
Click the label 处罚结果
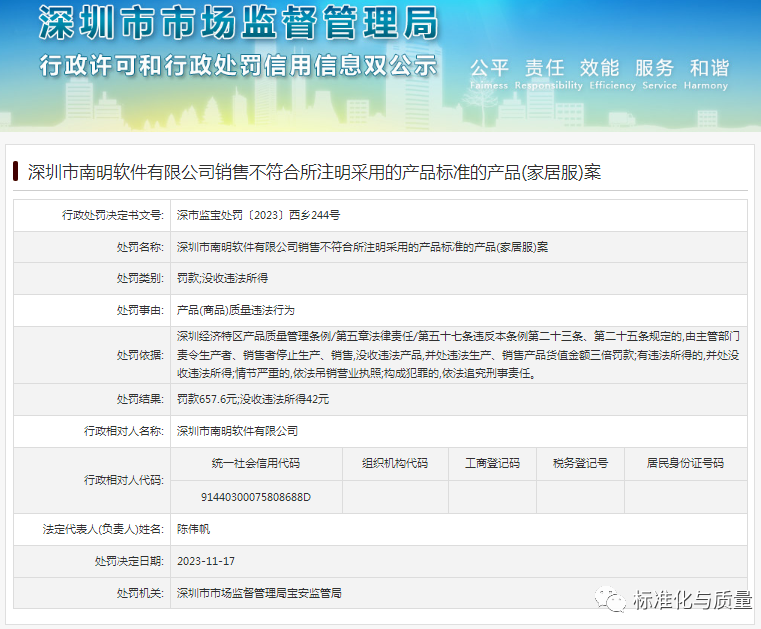pyautogui.click(x=140, y=399)
